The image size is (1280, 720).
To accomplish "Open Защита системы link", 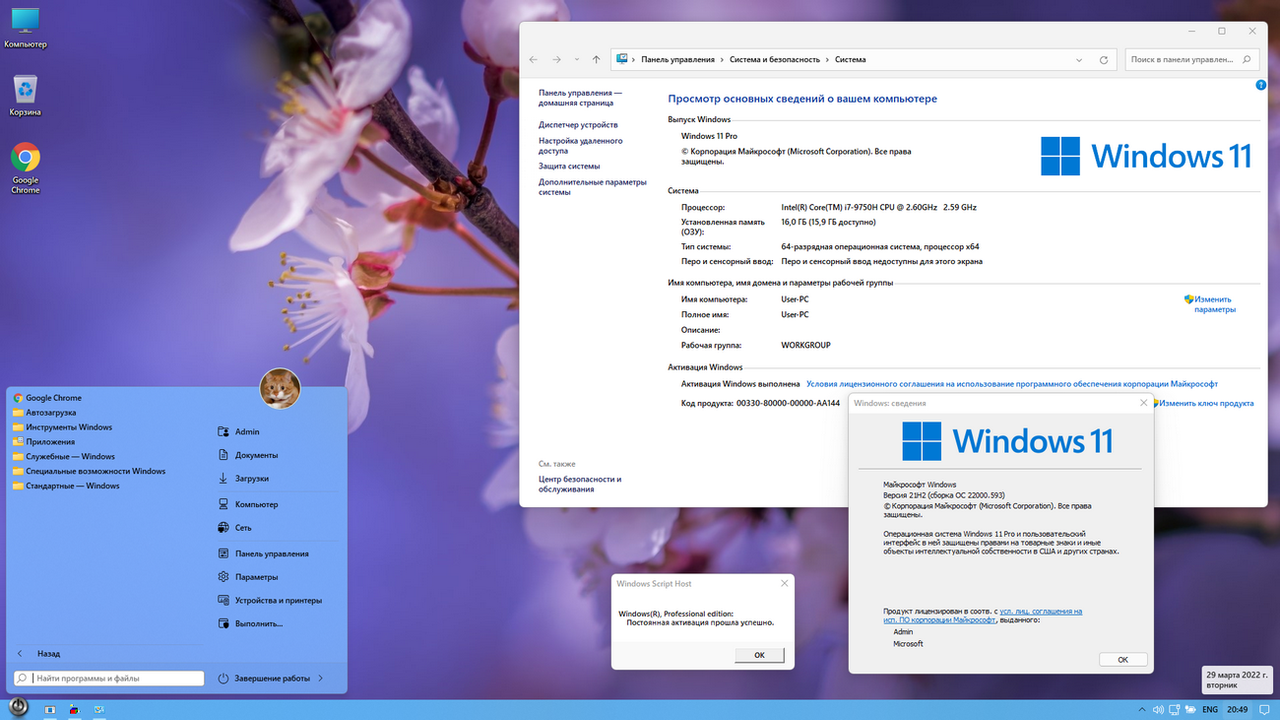I will (569, 166).
